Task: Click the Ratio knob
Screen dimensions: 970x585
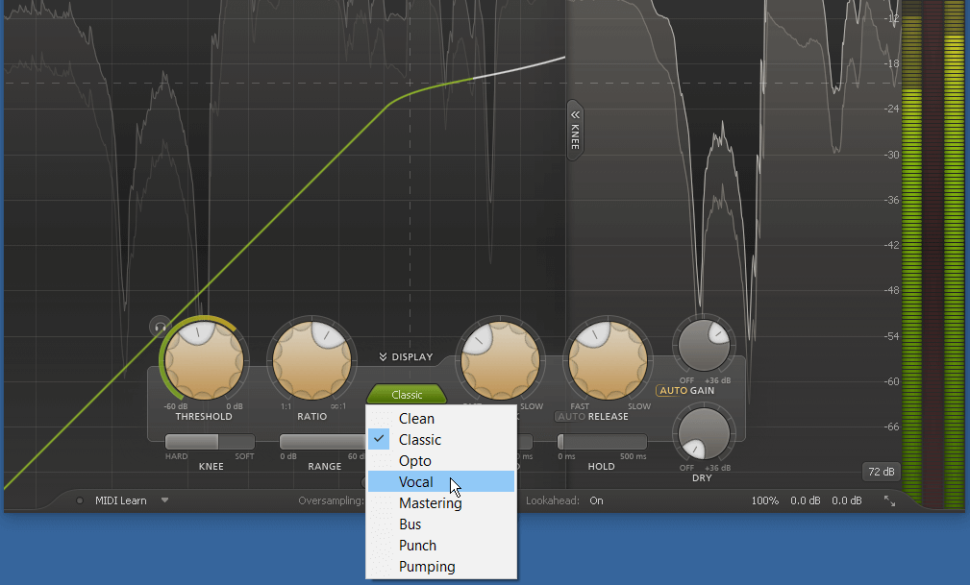Action: (312, 360)
